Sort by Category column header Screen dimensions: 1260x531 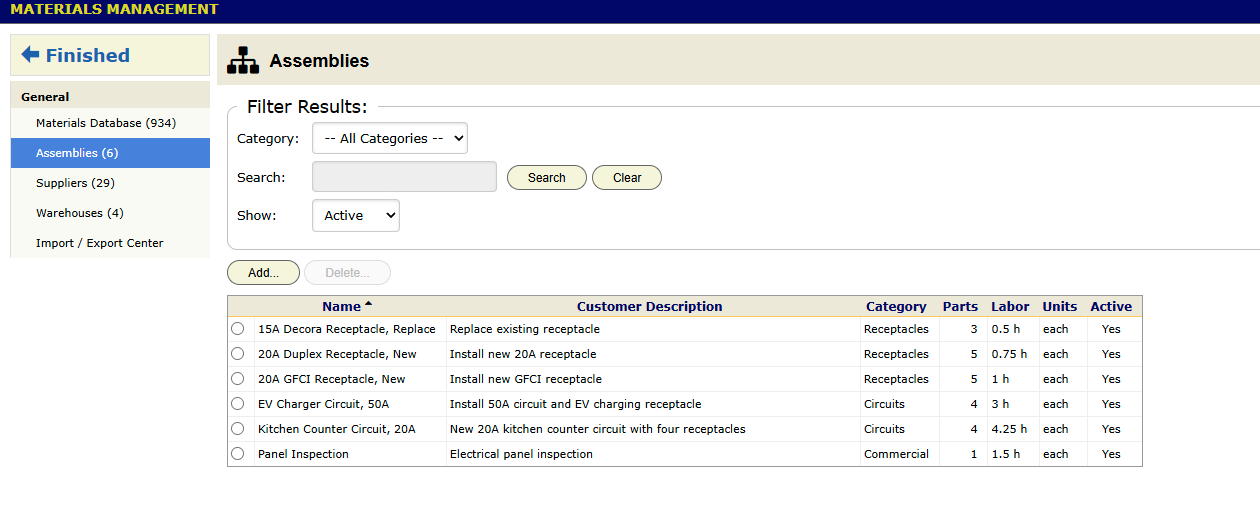[896, 307]
